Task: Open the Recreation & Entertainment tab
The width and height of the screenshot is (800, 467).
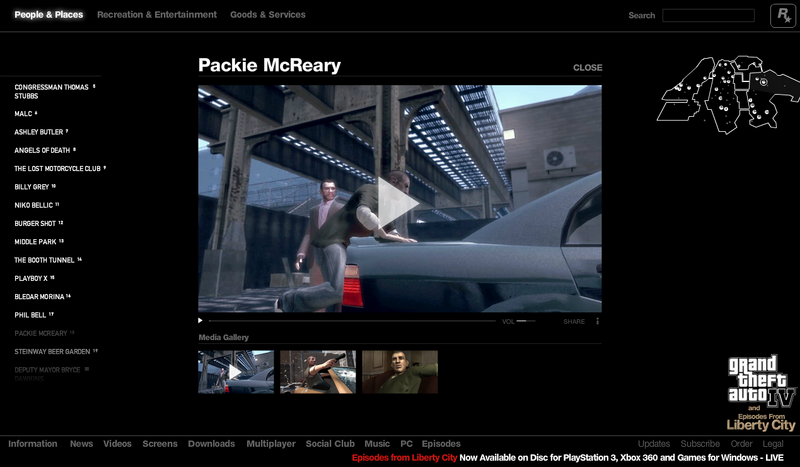Action: (x=157, y=15)
